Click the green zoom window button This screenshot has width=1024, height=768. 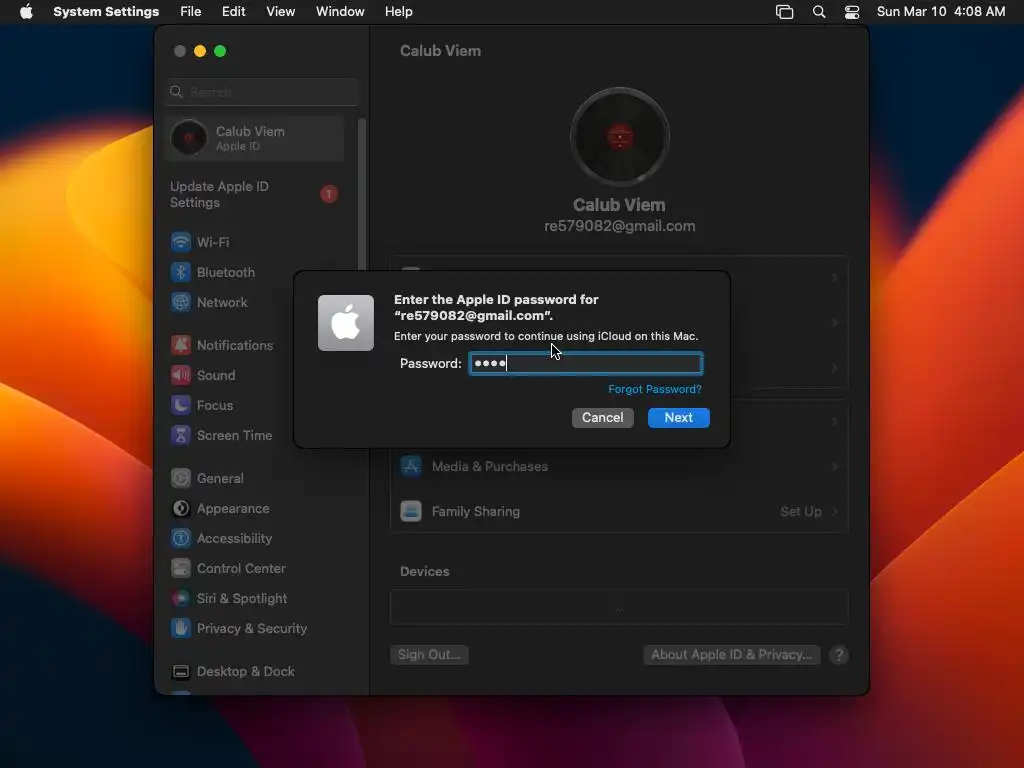pos(220,51)
